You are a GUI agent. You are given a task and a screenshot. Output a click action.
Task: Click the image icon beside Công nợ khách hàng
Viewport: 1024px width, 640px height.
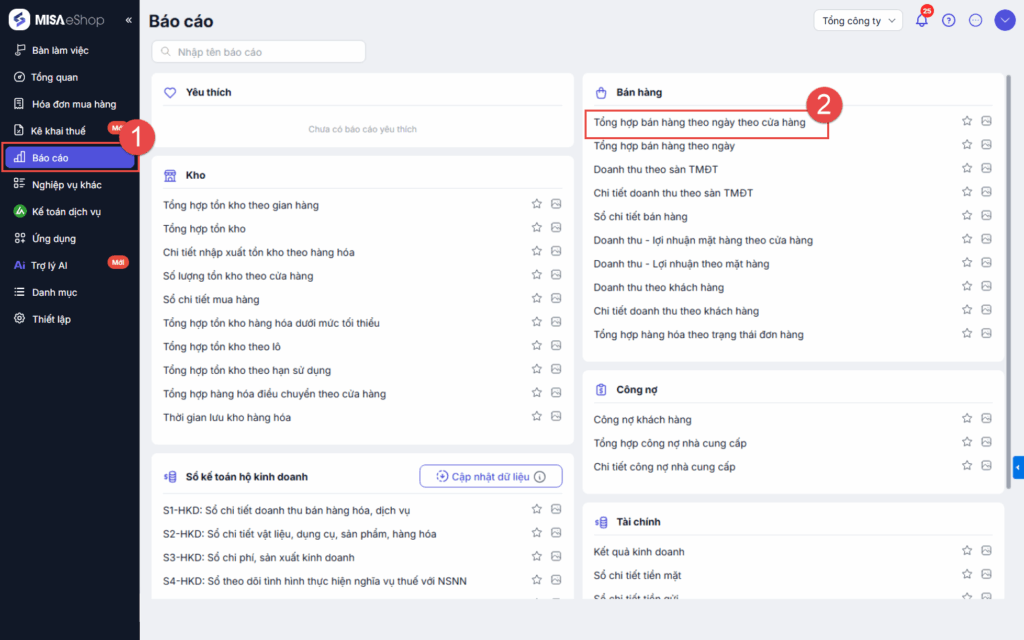[x=986, y=419]
